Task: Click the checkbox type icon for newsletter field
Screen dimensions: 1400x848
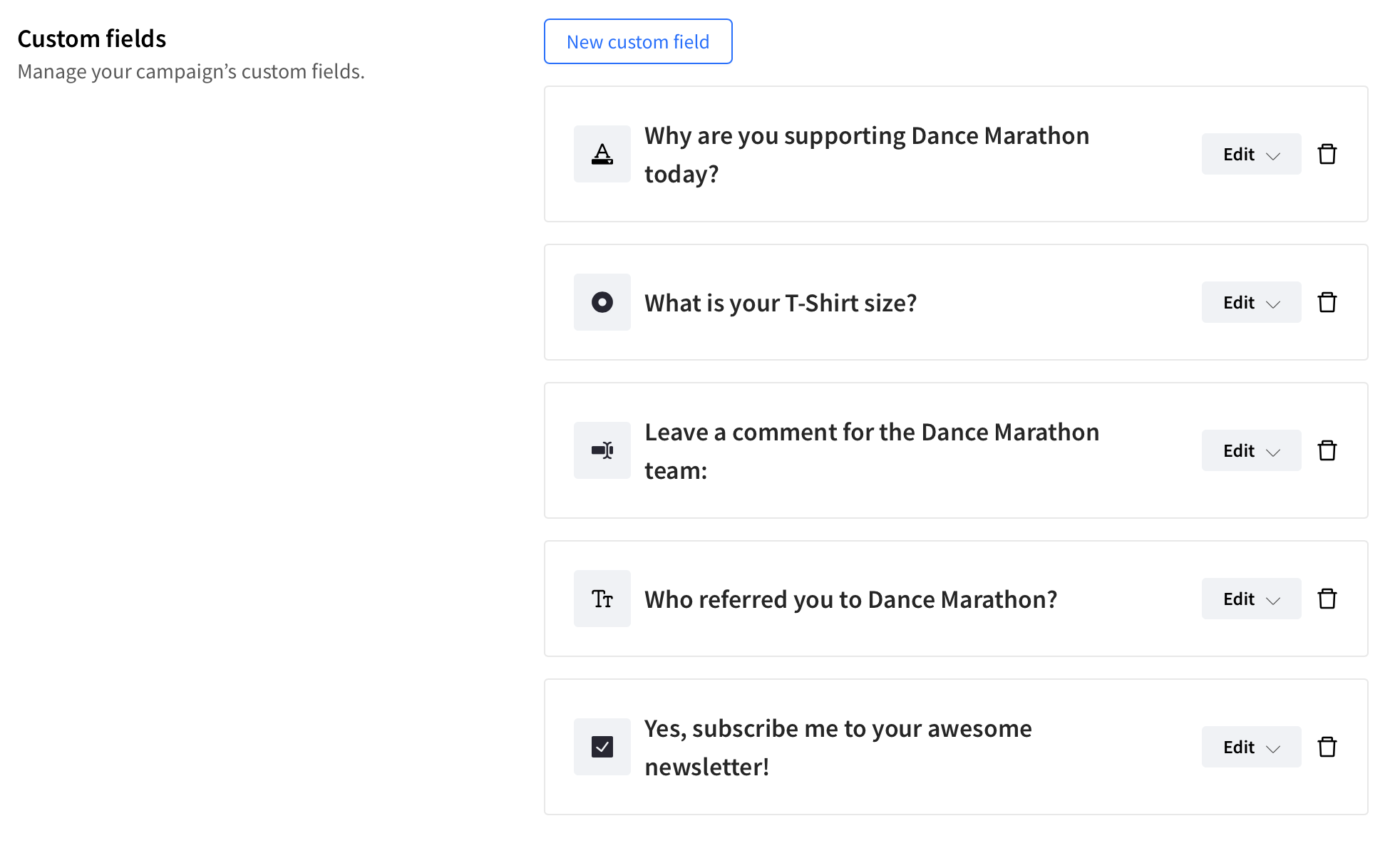Action: [x=602, y=747]
